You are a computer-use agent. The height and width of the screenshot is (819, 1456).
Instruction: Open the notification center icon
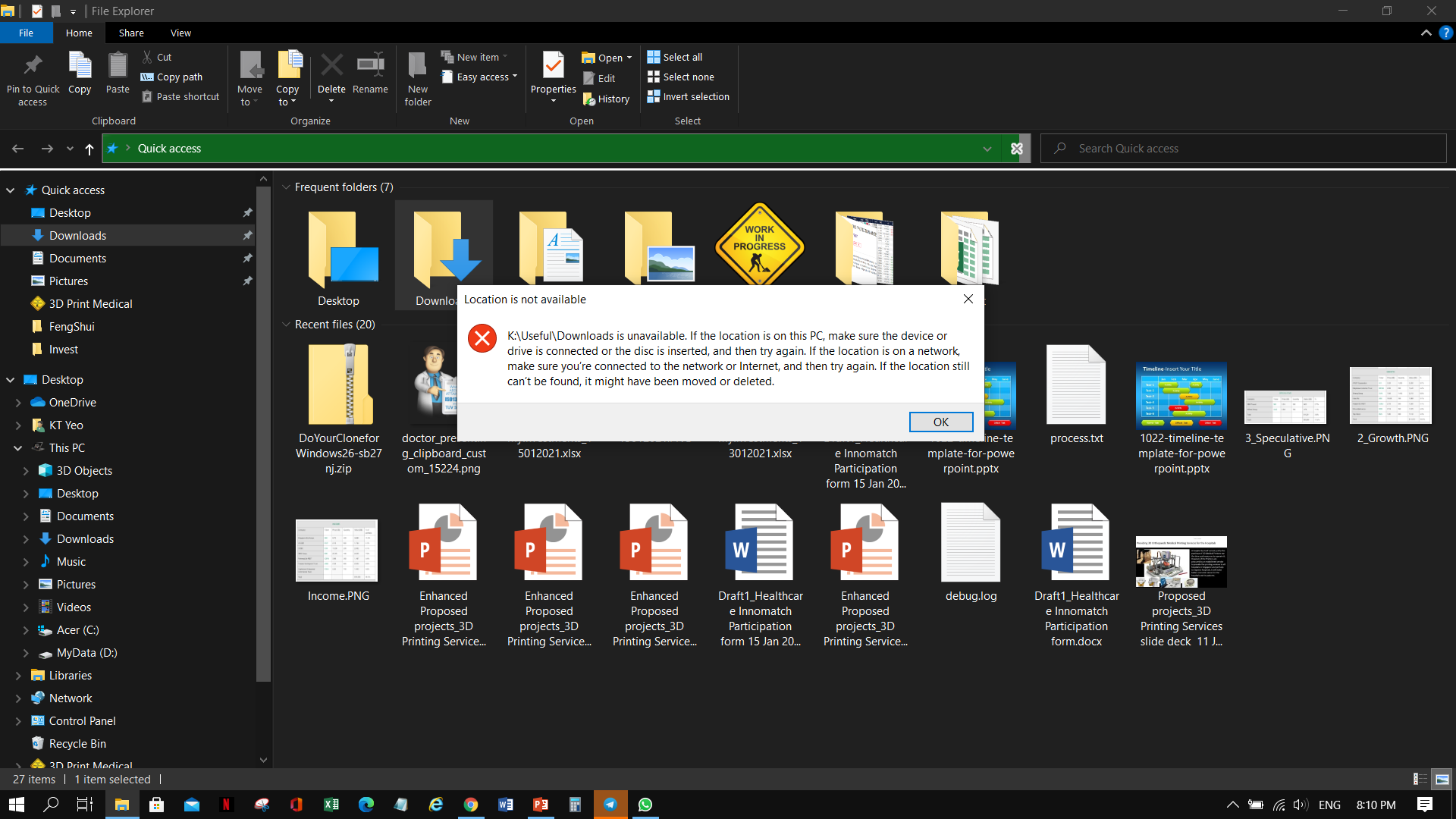pos(1425,805)
